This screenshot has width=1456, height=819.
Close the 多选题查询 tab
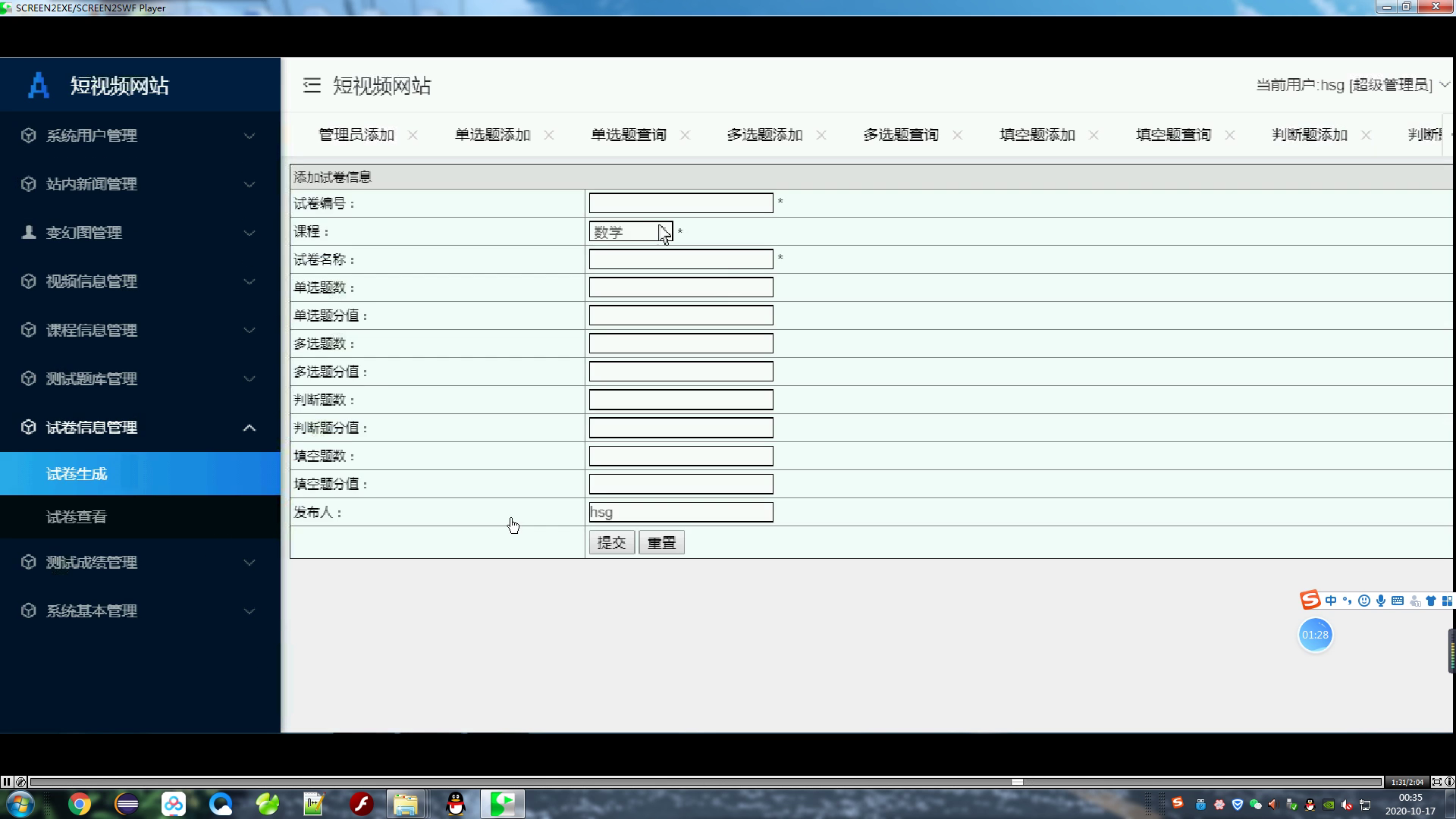coord(958,135)
